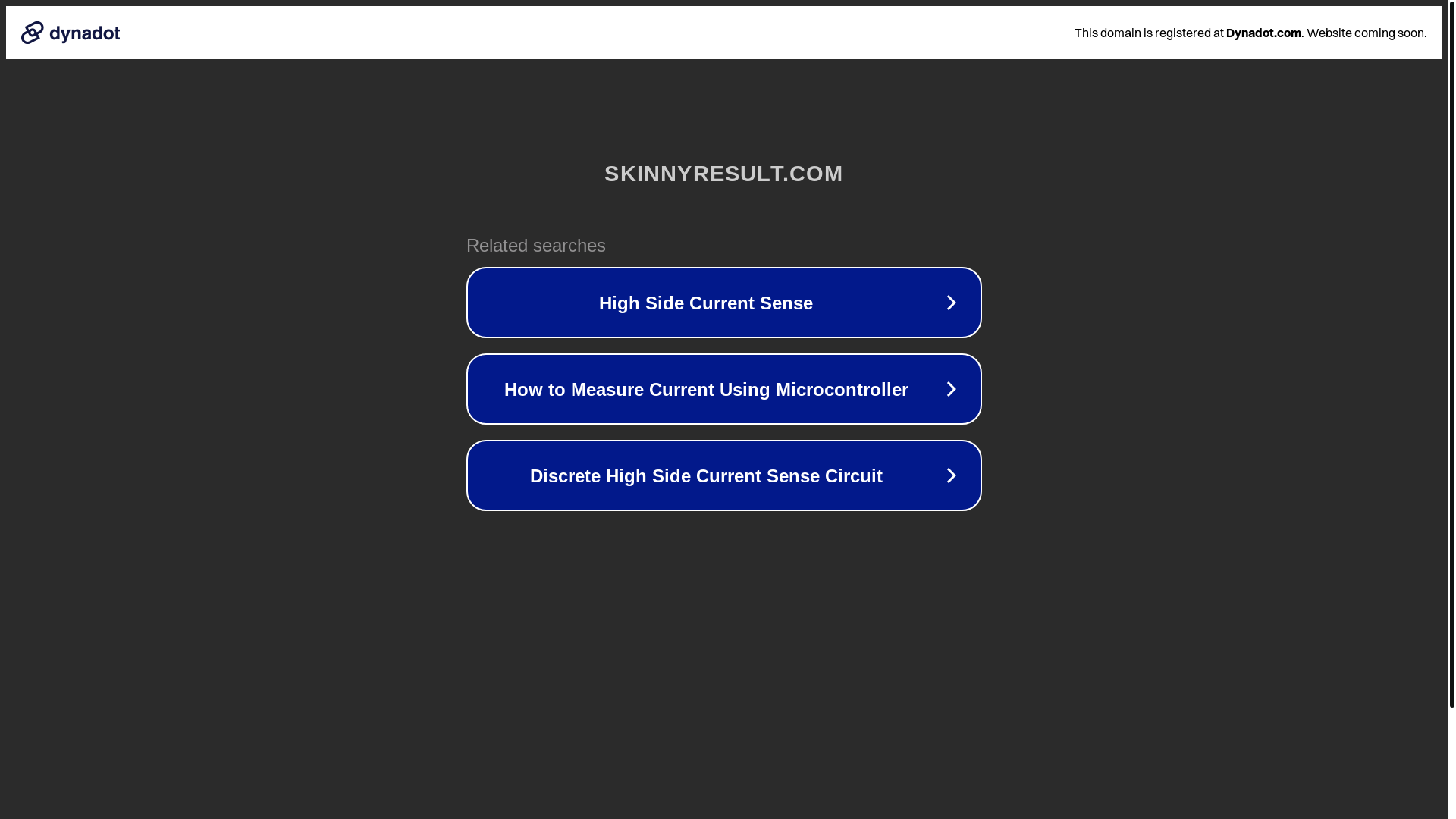The image size is (1456, 819).
Task: Click chevron arrow on Discrete High Side row
Action: coord(951,475)
